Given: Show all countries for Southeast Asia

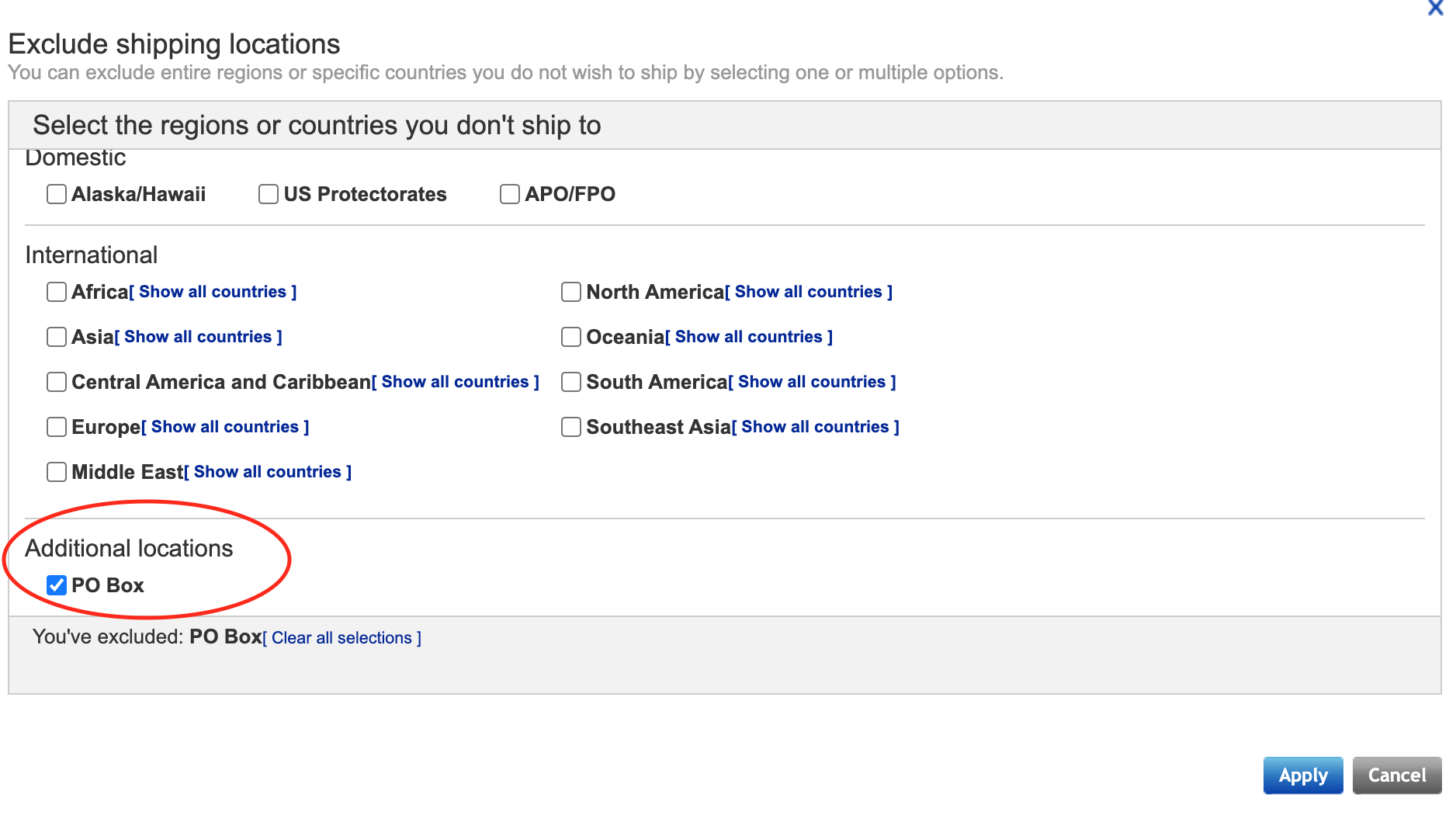Looking at the screenshot, I should (x=815, y=427).
